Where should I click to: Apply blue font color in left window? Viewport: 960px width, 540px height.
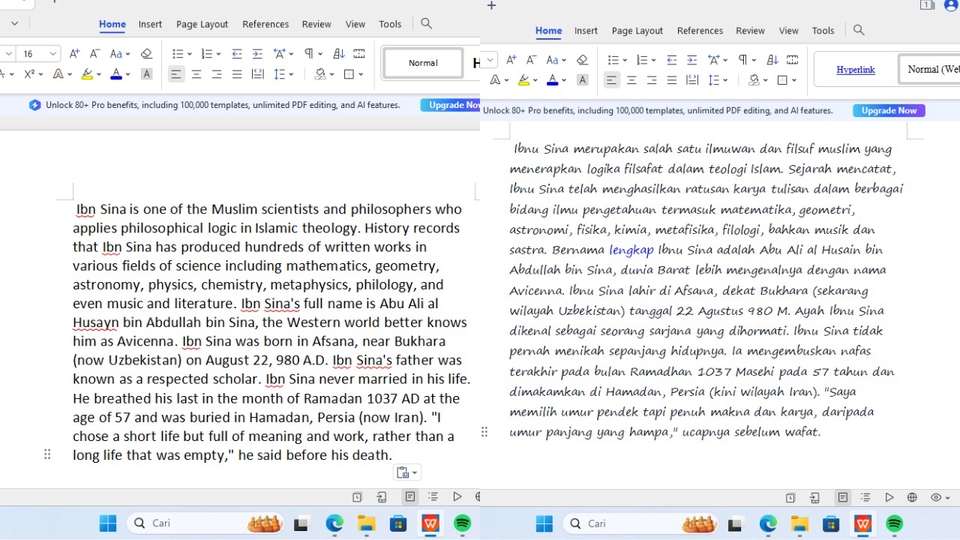[116, 74]
